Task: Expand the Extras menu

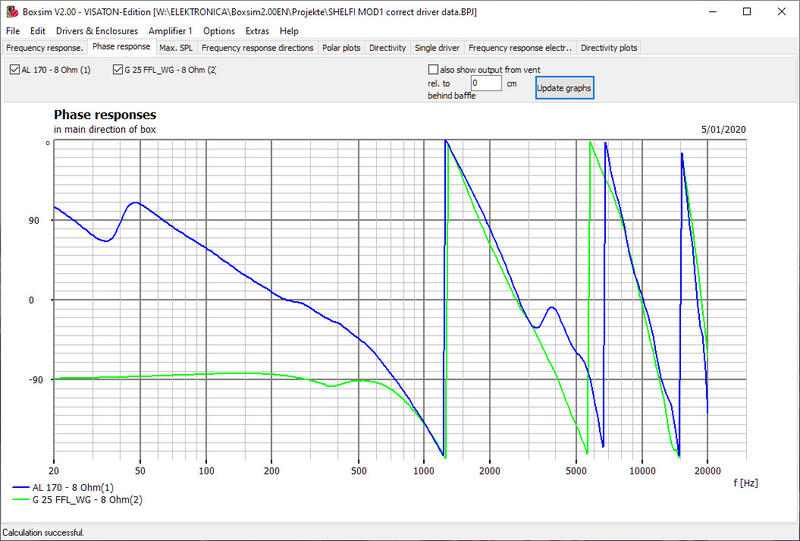Action: tap(257, 31)
